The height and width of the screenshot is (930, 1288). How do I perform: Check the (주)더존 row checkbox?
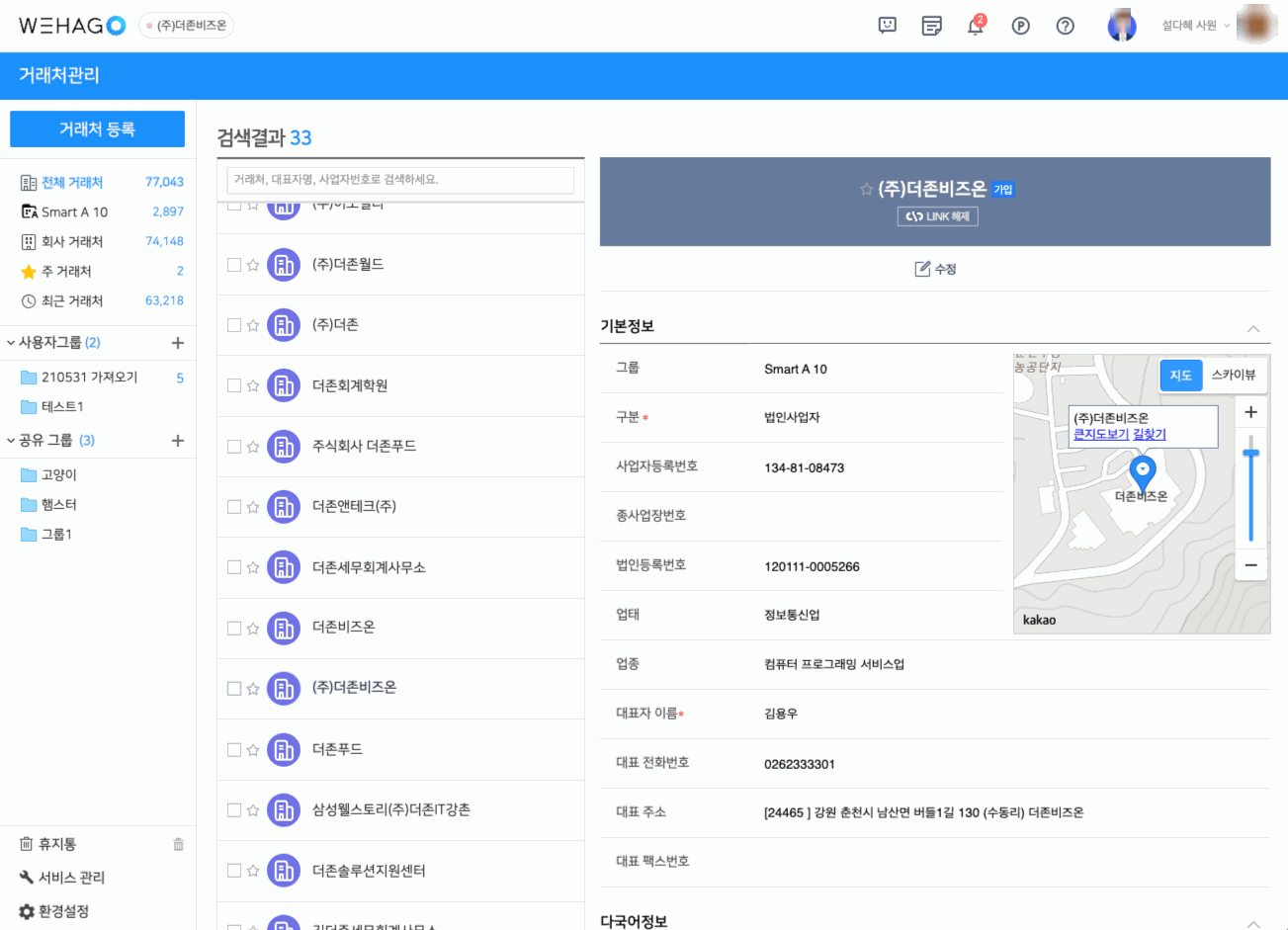234,325
